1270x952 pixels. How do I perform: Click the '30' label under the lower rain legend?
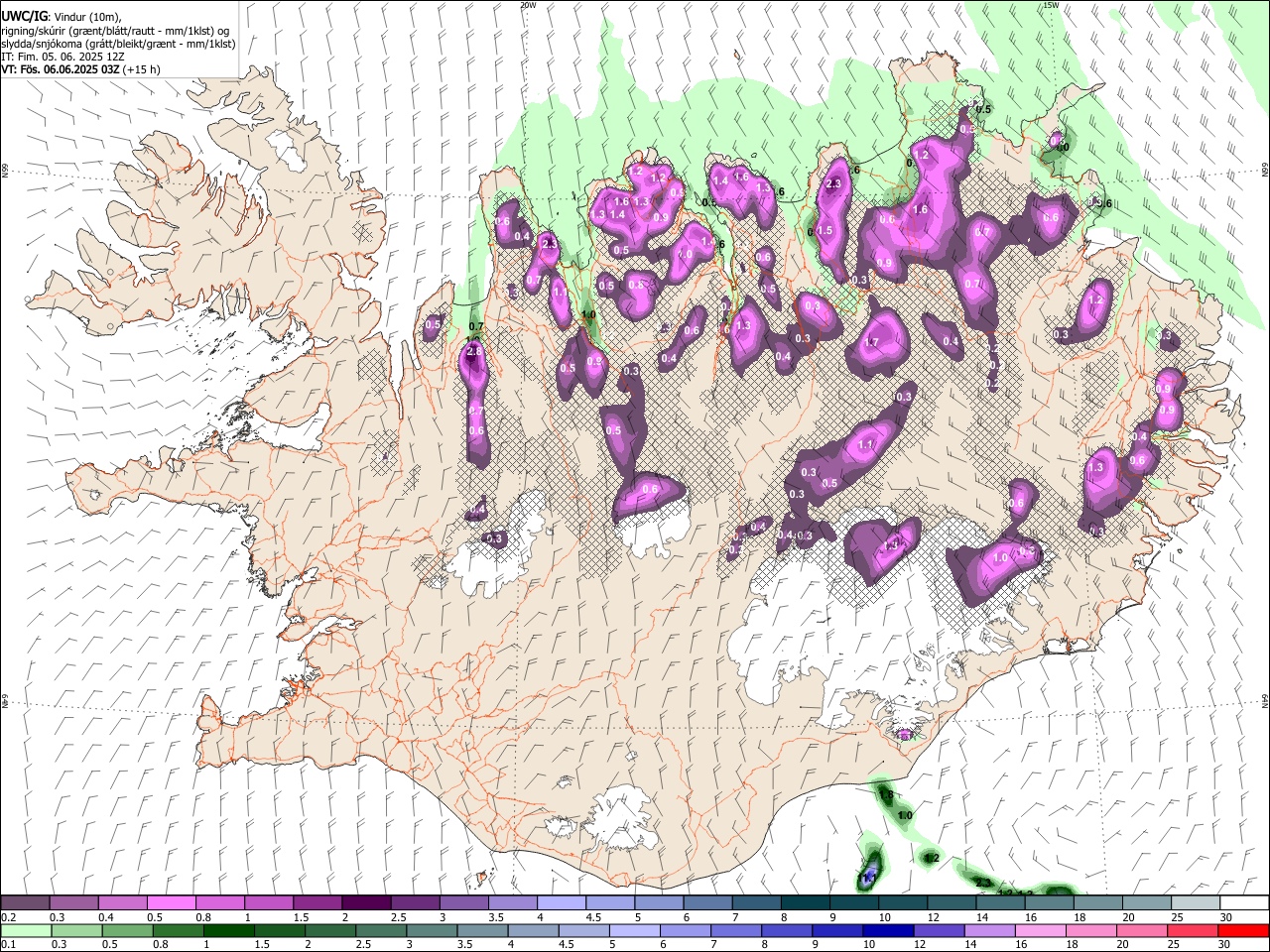pos(1226,945)
